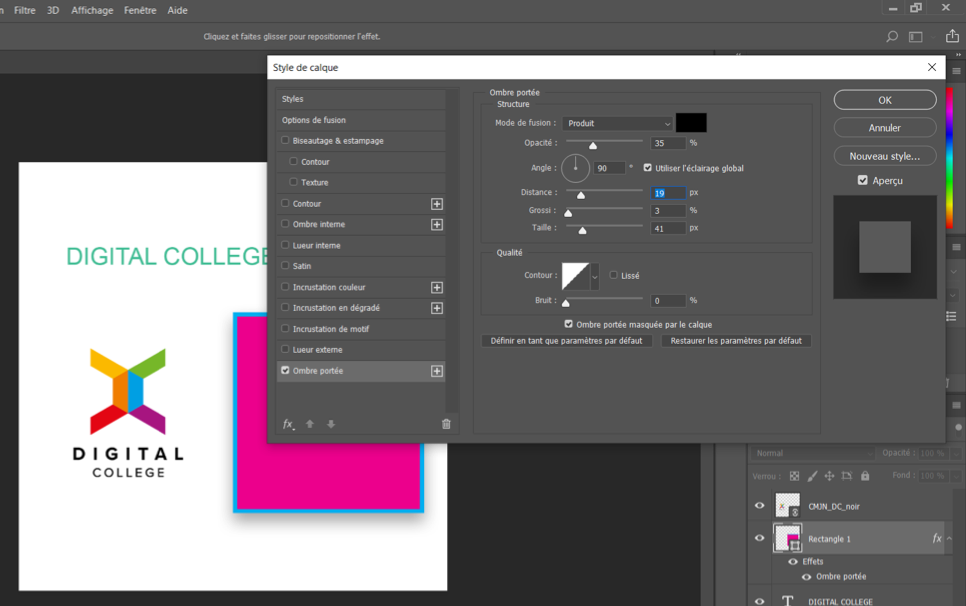Hide the Ombre portée effect in Layers panel
Viewport: 966px width, 606px height.
click(806, 577)
